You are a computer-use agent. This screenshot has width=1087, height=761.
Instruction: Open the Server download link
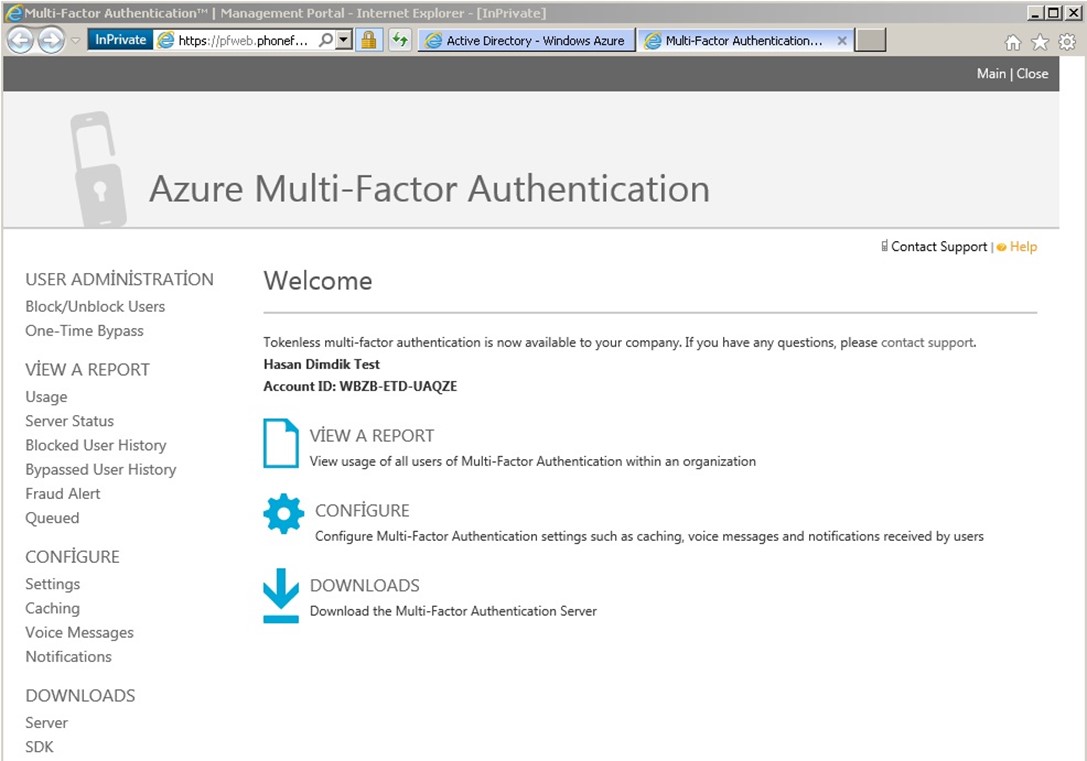[x=46, y=722]
